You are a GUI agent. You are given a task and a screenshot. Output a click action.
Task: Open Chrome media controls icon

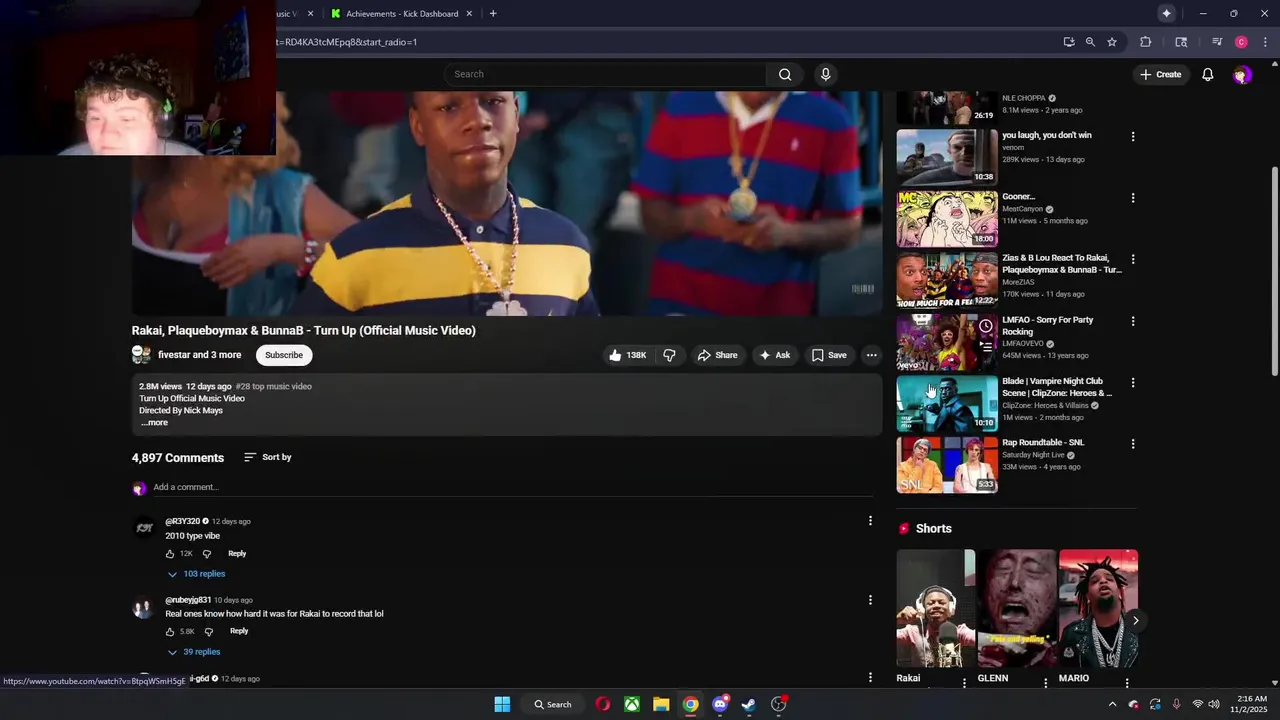click(1216, 42)
